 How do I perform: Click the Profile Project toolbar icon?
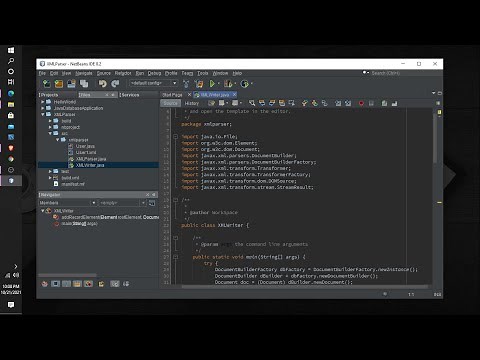click(244, 83)
